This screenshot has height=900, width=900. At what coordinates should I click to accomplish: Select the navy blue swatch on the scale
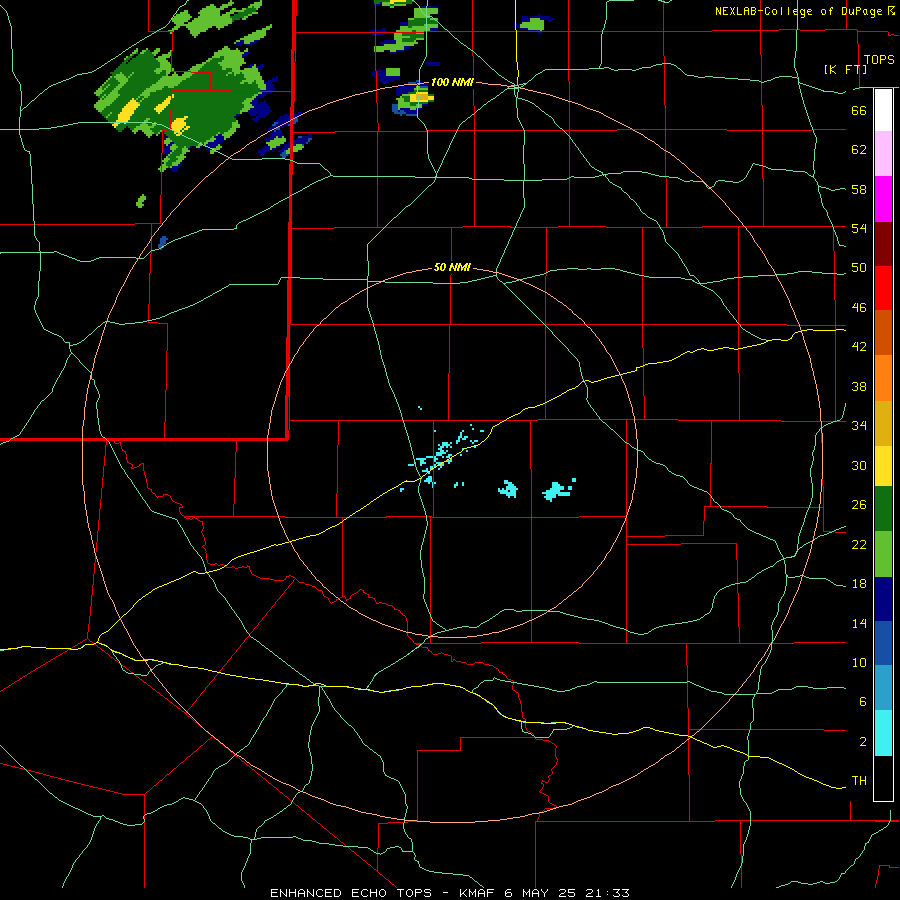coord(883,599)
